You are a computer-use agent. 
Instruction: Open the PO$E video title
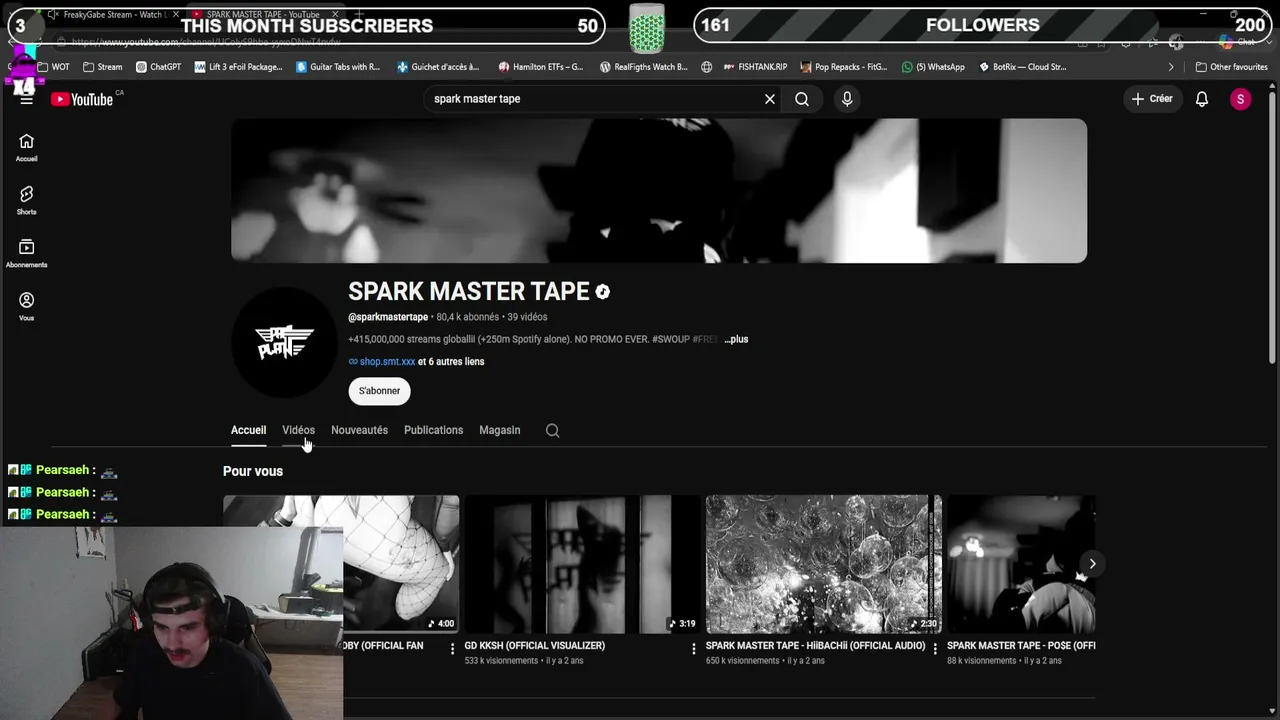pyautogui.click(x=1021, y=646)
